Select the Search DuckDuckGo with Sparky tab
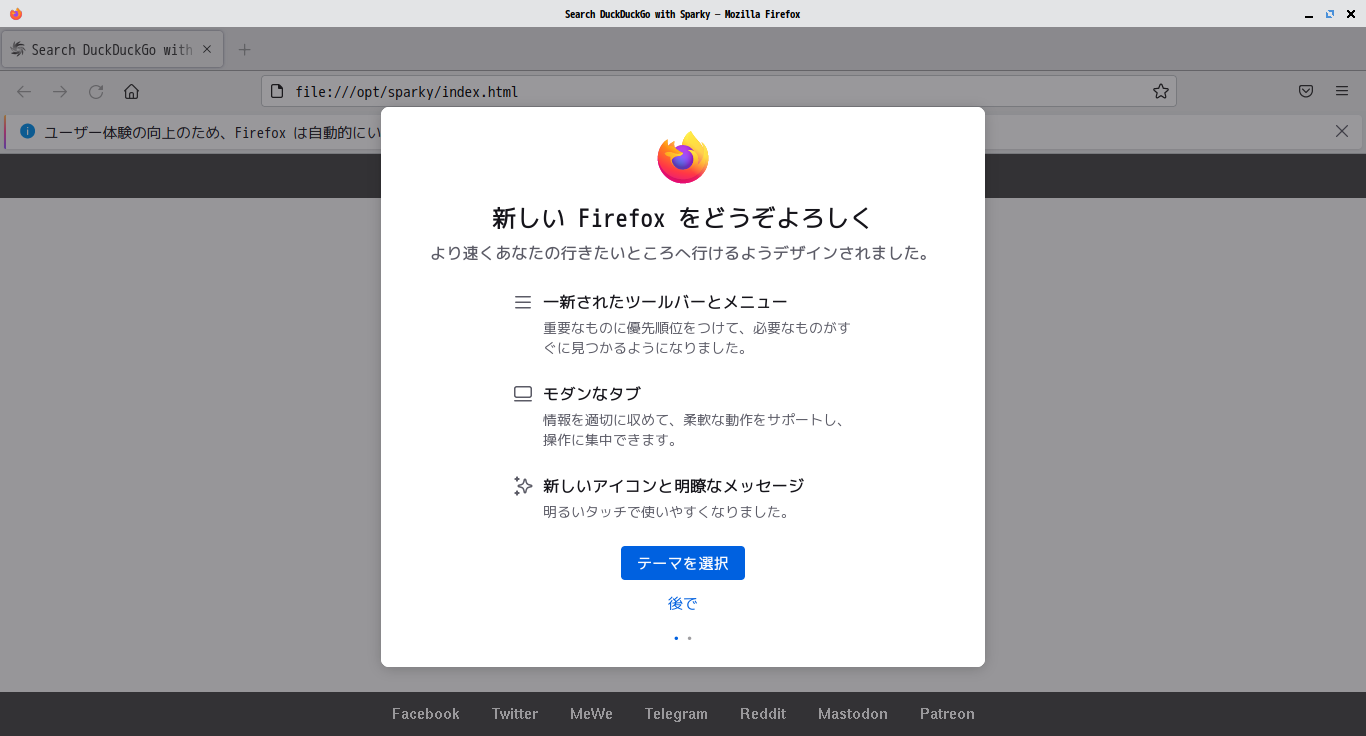Viewport: 1366px width, 736px height. (112, 50)
